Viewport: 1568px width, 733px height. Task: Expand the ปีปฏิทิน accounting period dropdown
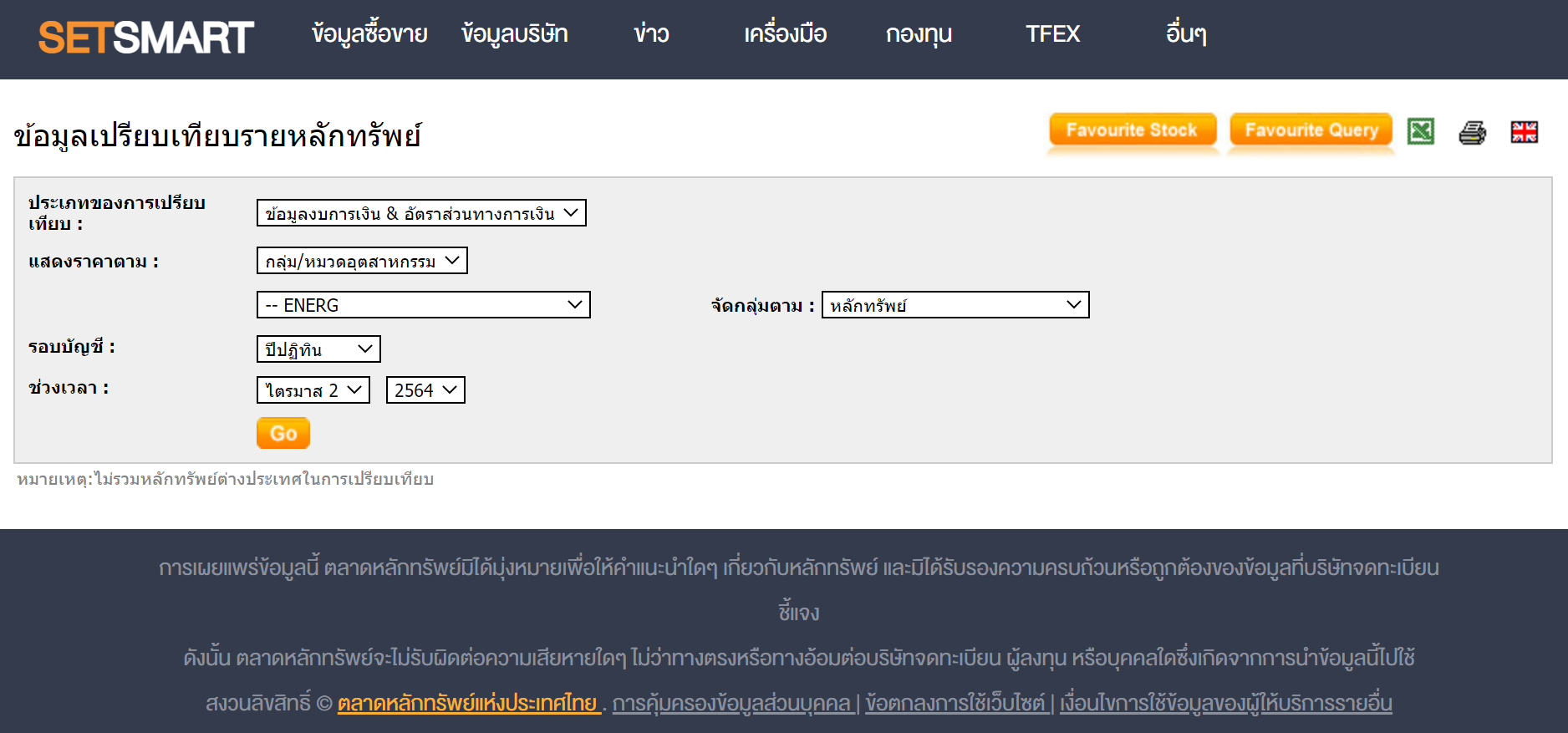[x=318, y=349]
